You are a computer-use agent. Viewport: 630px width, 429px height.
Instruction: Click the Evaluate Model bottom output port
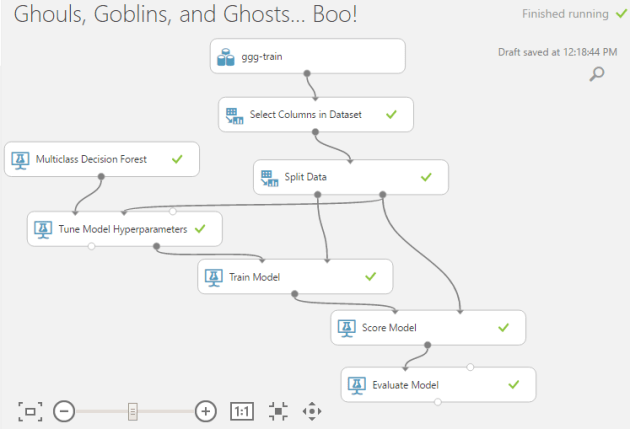coord(438,402)
